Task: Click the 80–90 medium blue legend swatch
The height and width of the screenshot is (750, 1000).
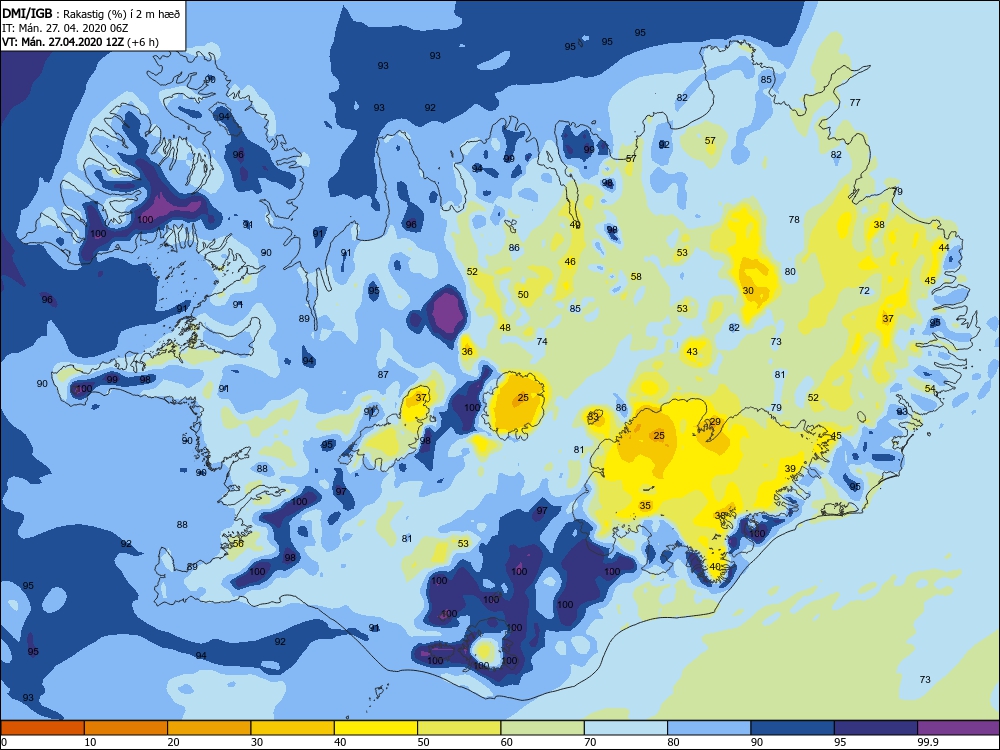Action: point(709,728)
